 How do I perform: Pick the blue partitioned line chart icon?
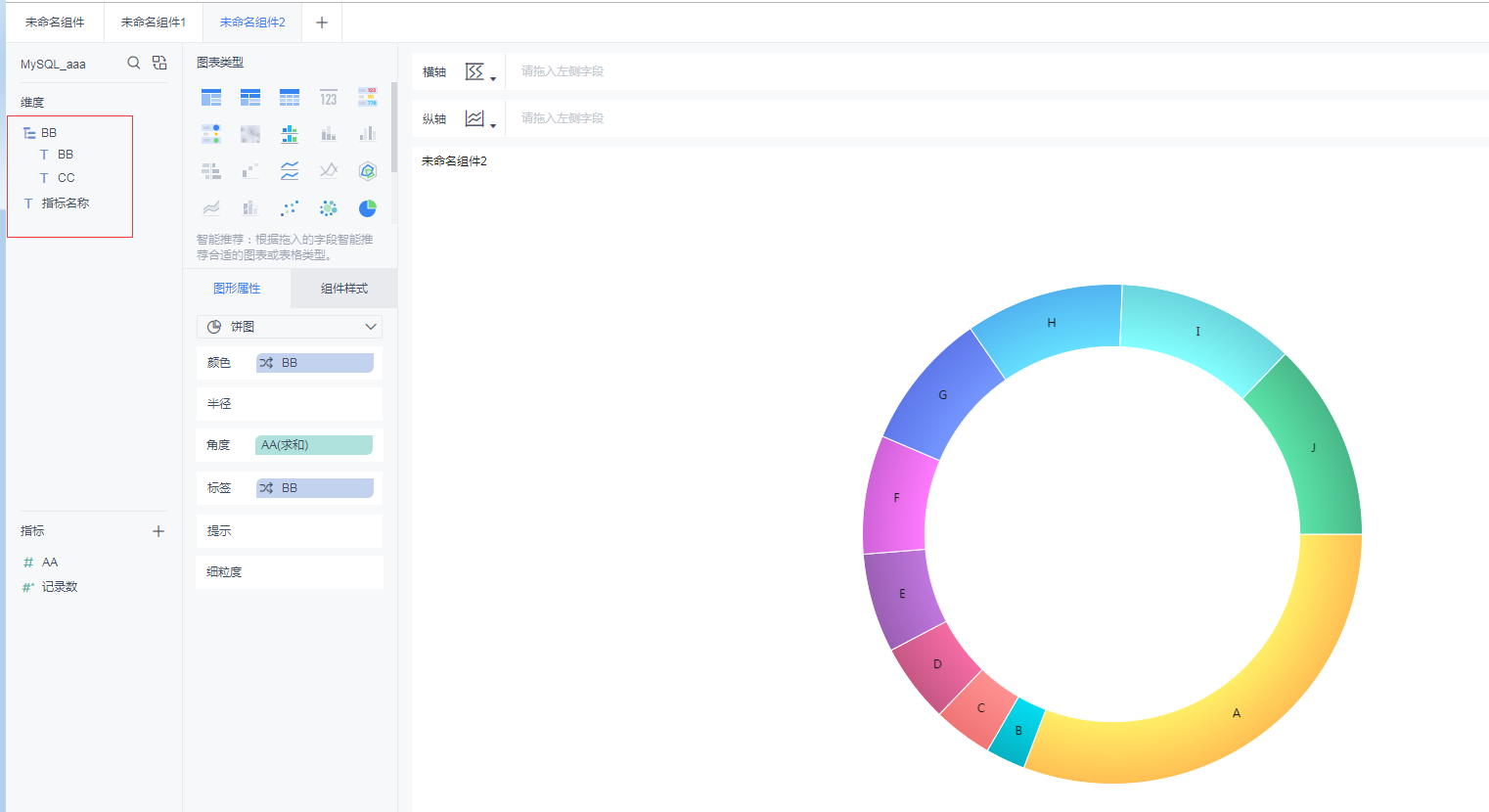[x=290, y=171]
